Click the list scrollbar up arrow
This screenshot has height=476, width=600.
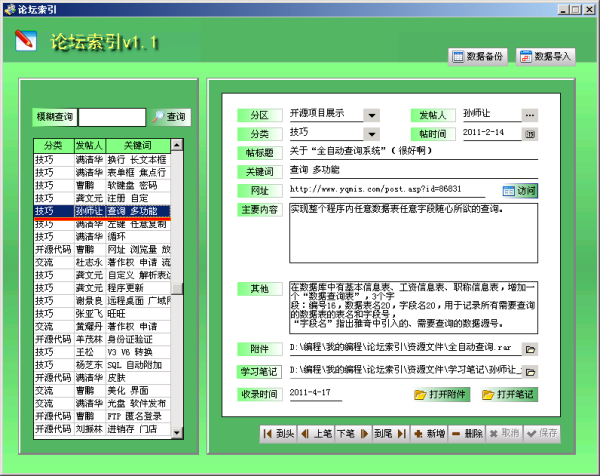[177, 145]
